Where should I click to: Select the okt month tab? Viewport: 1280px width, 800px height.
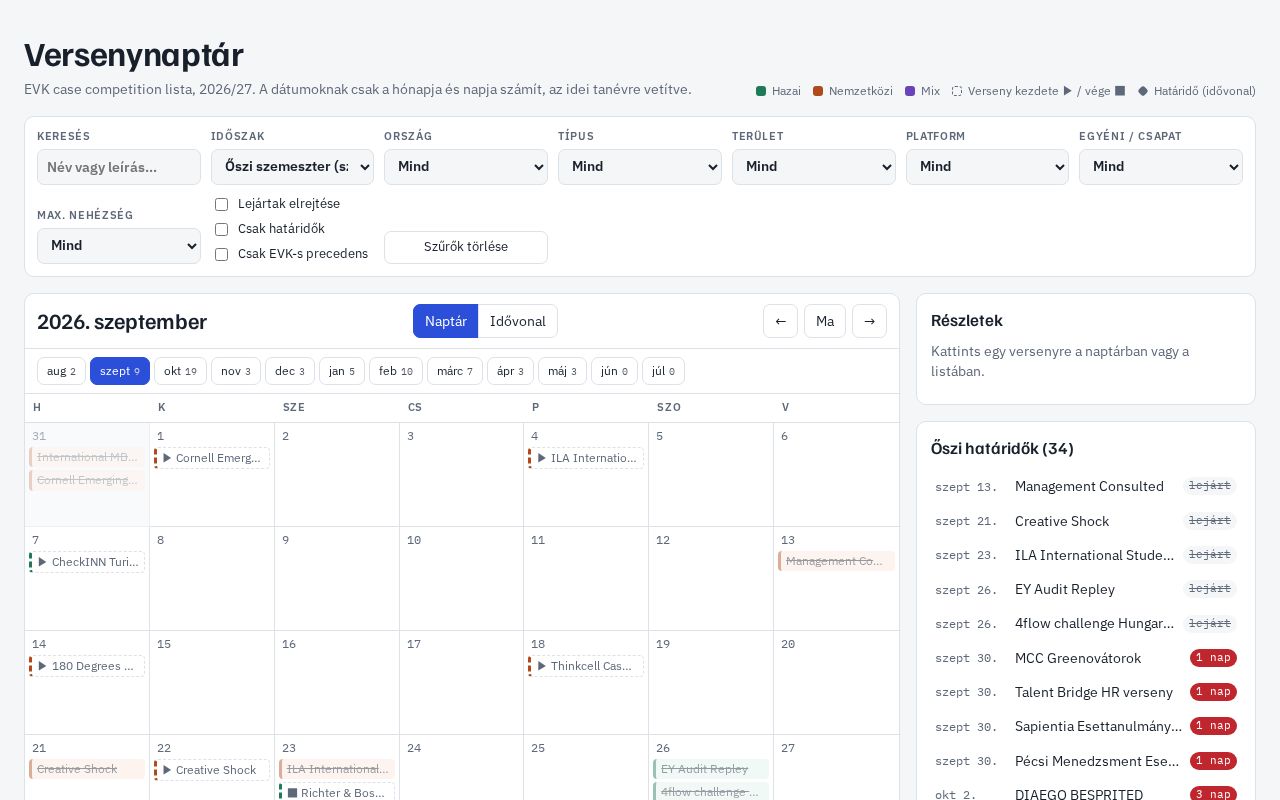click(180, 371)
